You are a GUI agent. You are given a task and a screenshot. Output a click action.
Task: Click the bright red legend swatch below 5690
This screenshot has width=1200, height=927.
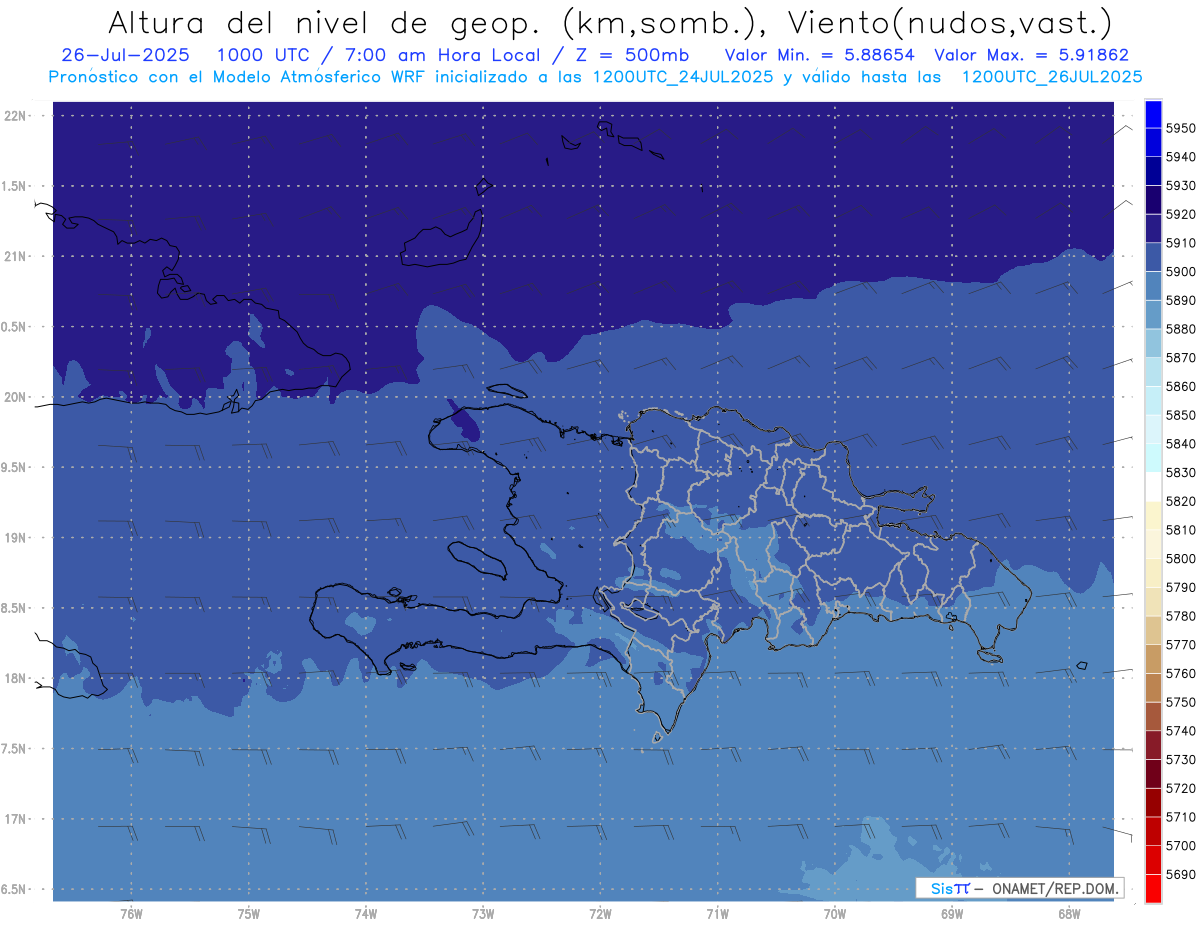tap(1152, 888)
